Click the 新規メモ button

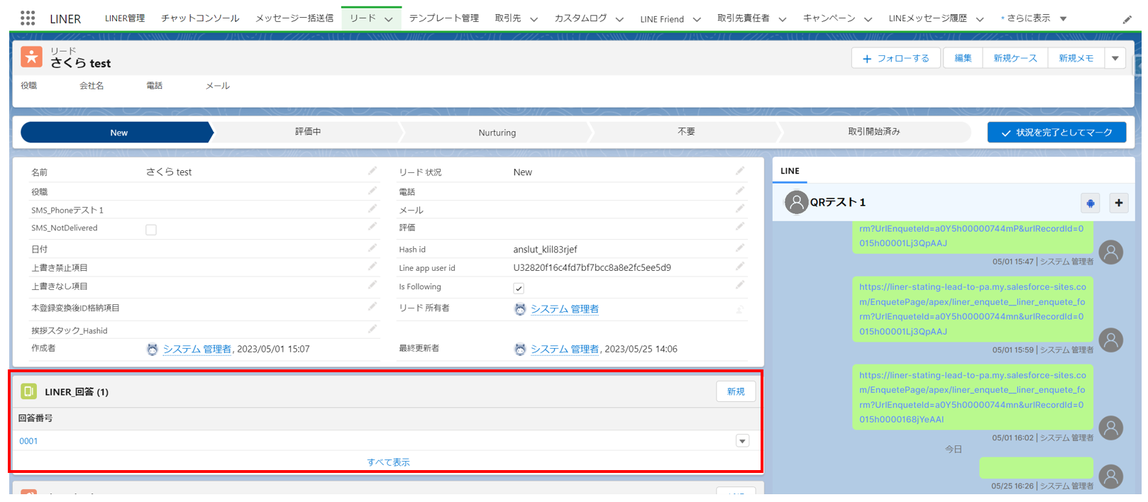coord(1076,59)
